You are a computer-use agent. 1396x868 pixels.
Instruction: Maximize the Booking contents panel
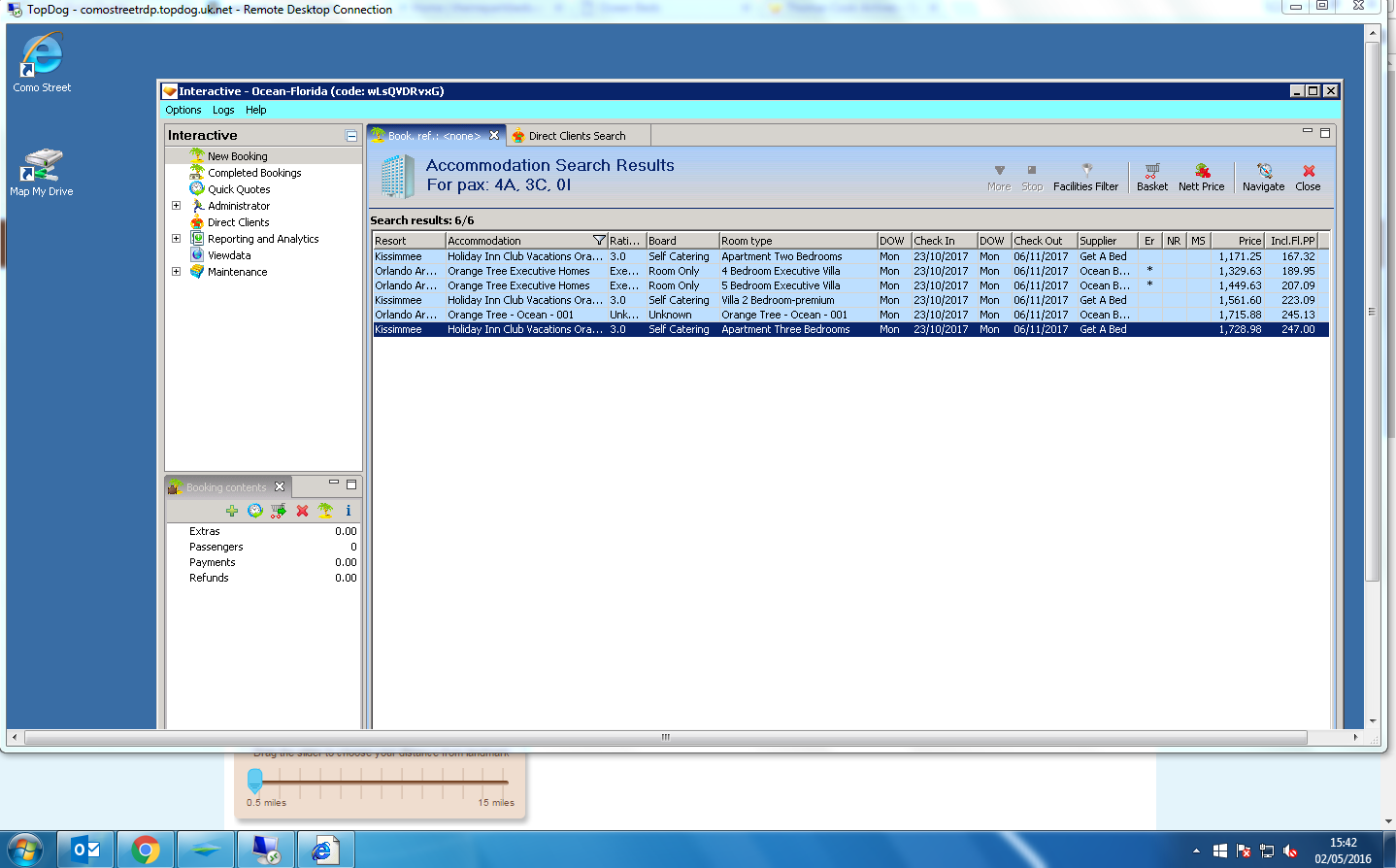click(x=351, y=484)
